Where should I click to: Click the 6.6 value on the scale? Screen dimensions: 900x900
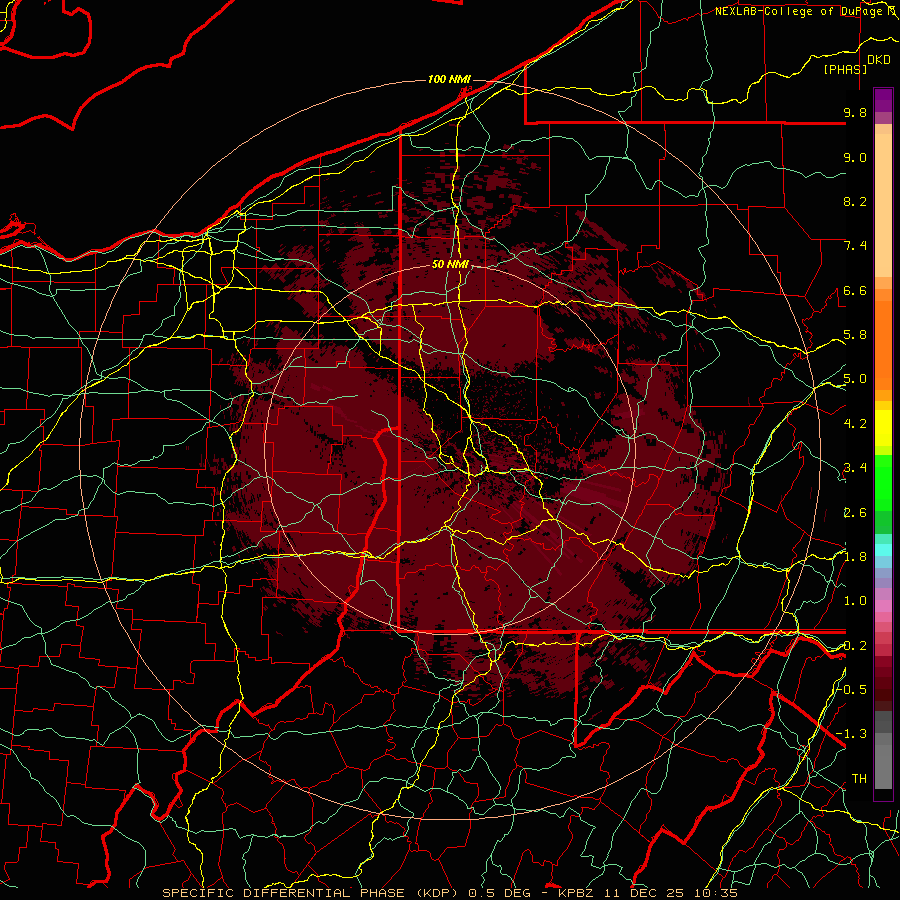tap(855, 291)
